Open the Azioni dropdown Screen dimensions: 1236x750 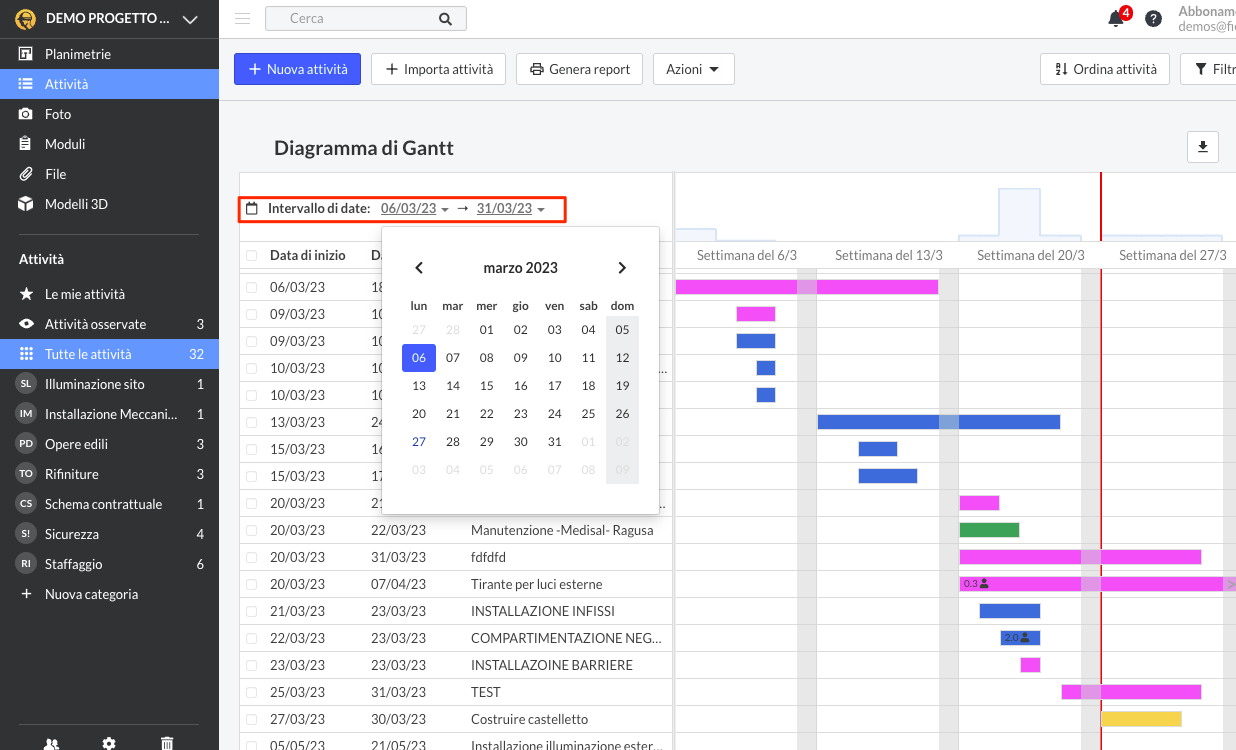(693, 69)
